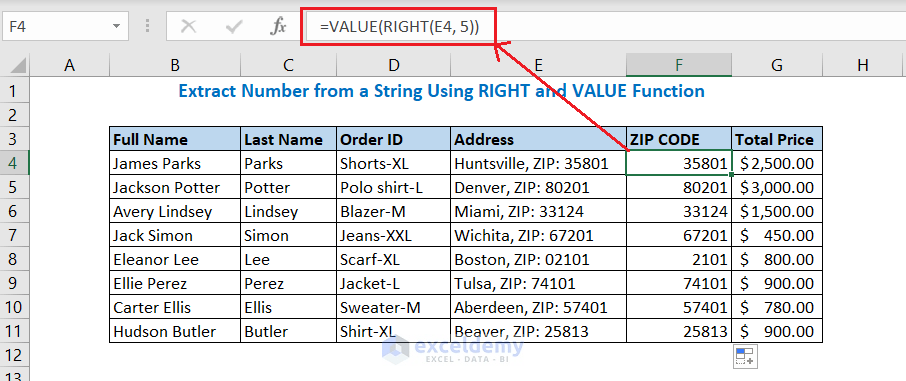Select row 12 header

(14, 354)
